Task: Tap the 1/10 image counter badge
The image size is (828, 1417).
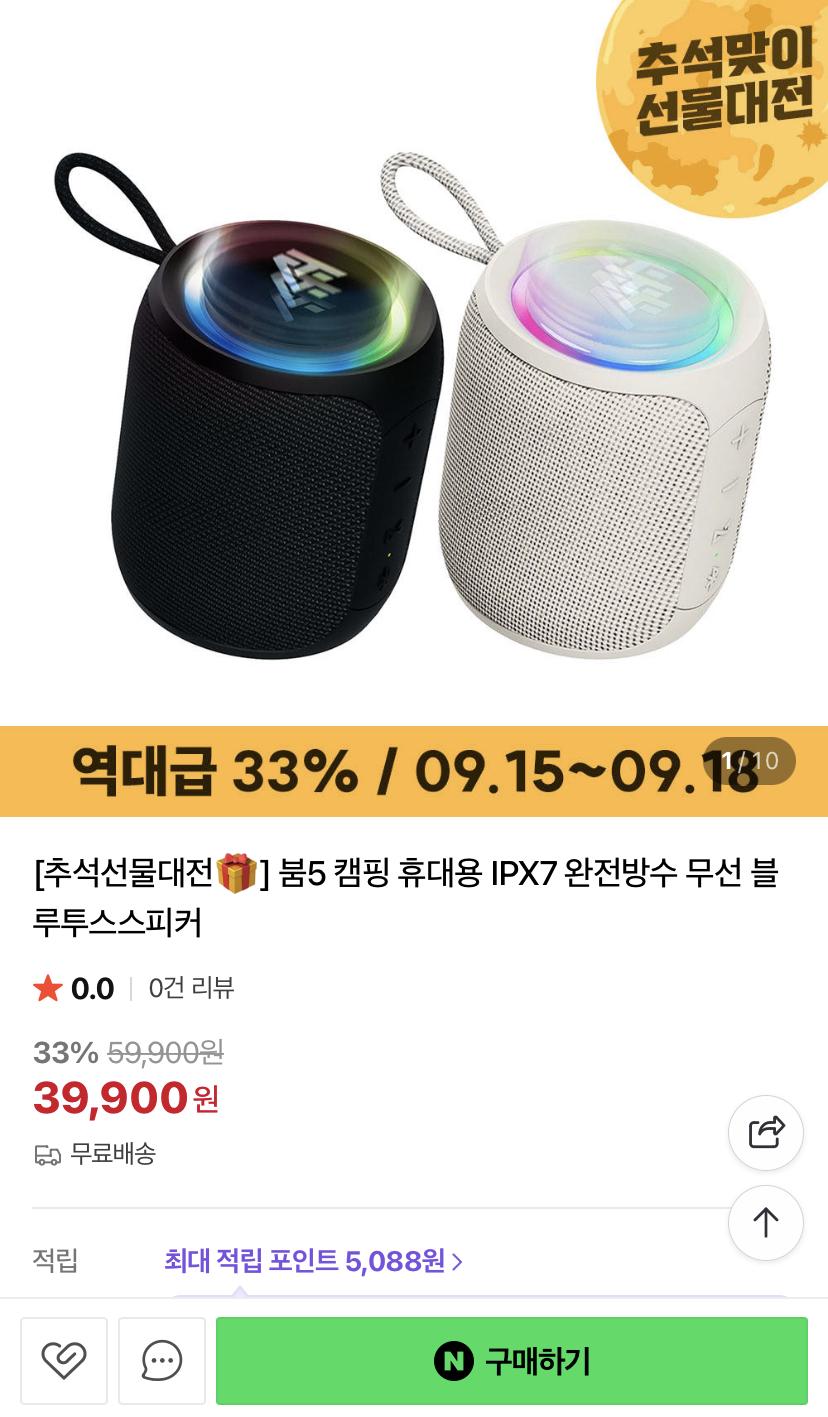Action: pyautogui.click(x=750, y=761)
